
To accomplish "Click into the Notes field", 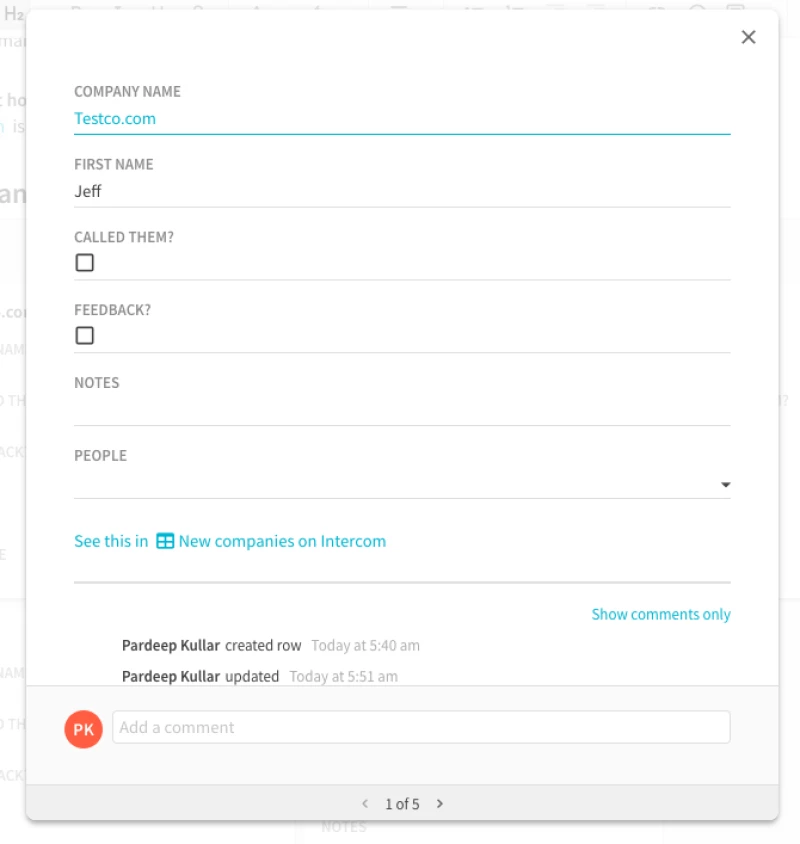I will (400, 409).
